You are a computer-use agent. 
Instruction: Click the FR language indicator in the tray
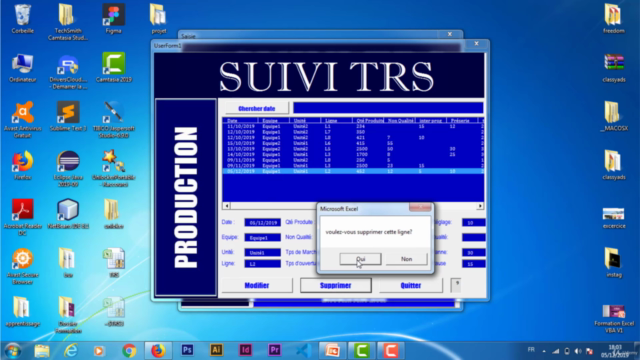531,350
